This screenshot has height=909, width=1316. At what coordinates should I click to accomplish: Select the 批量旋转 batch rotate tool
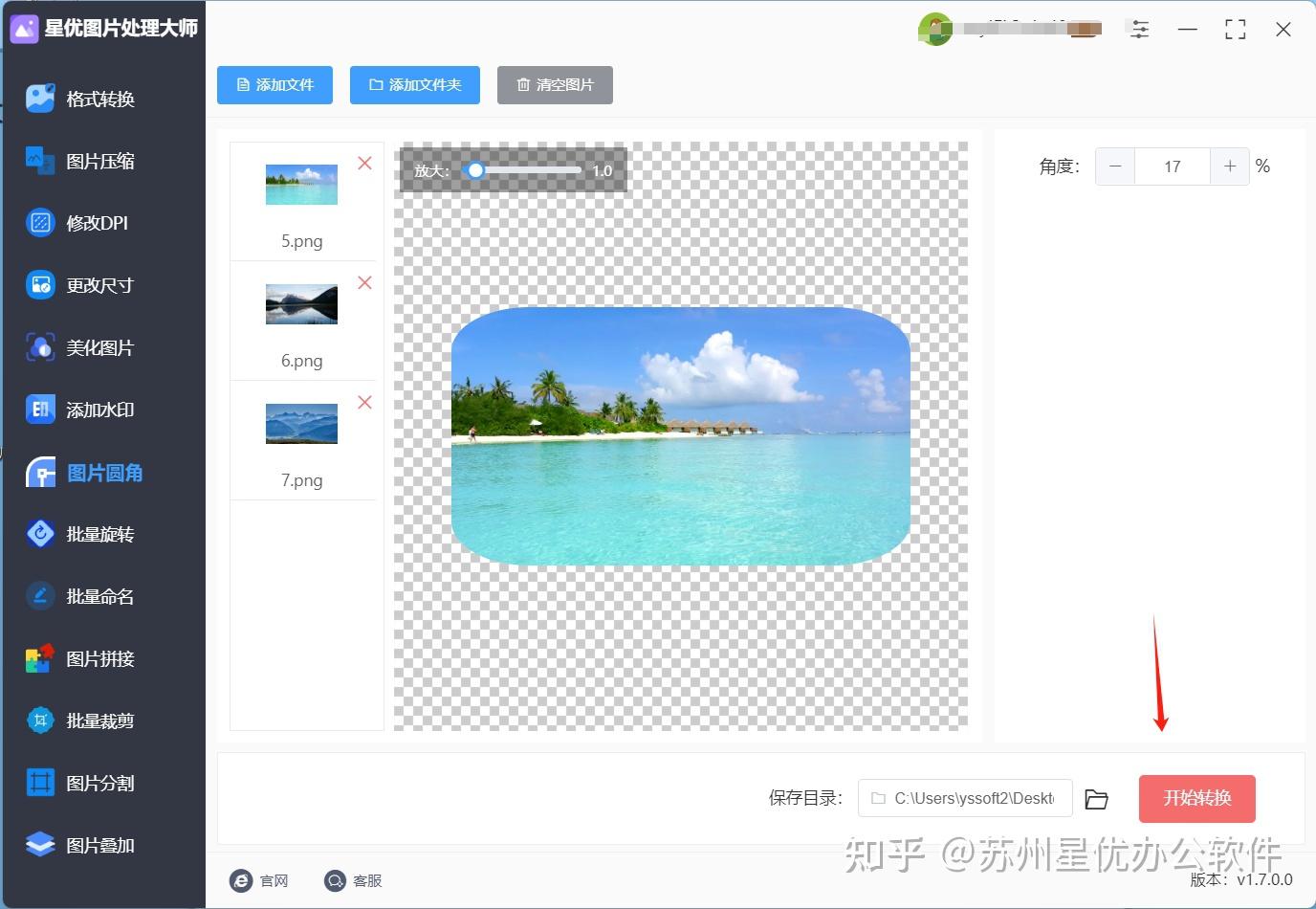97,534
